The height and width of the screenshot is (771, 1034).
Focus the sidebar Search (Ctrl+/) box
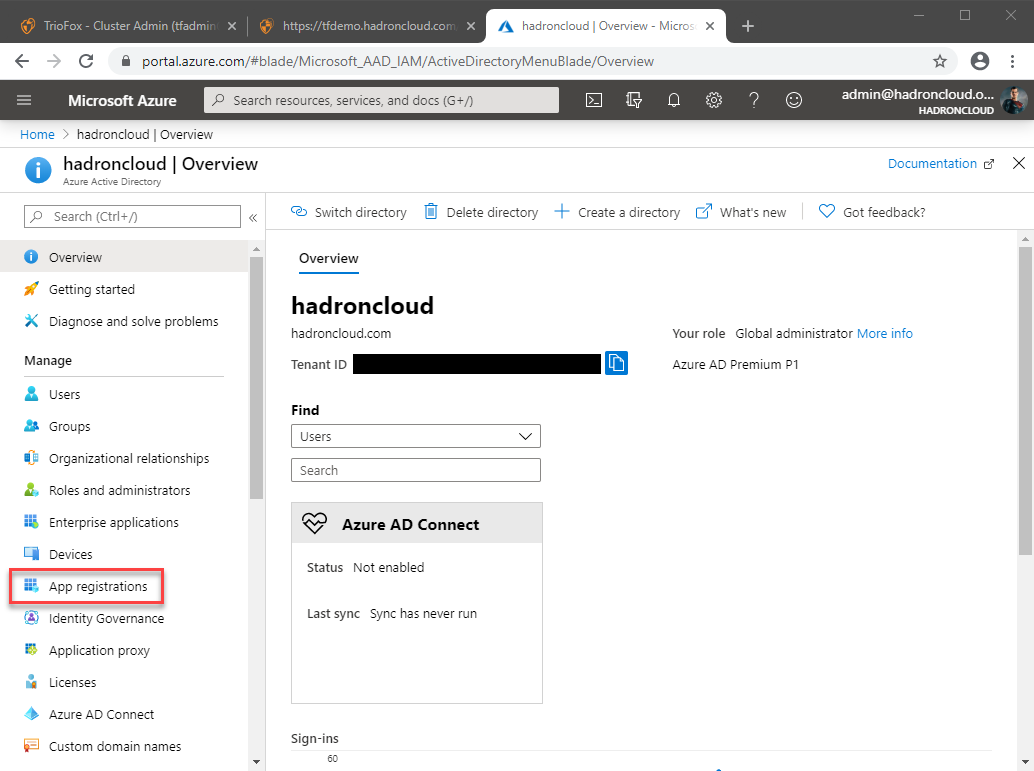point(132,217)
